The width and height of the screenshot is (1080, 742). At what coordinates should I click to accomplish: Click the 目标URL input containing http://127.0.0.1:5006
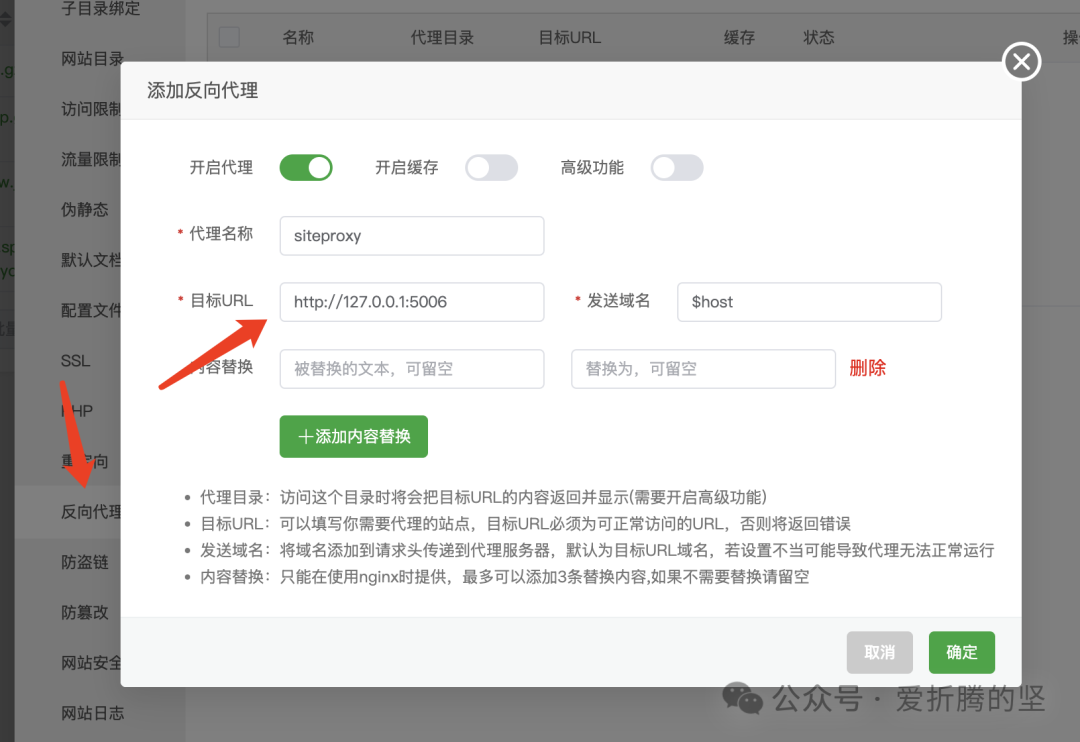[x=411, y=302]
